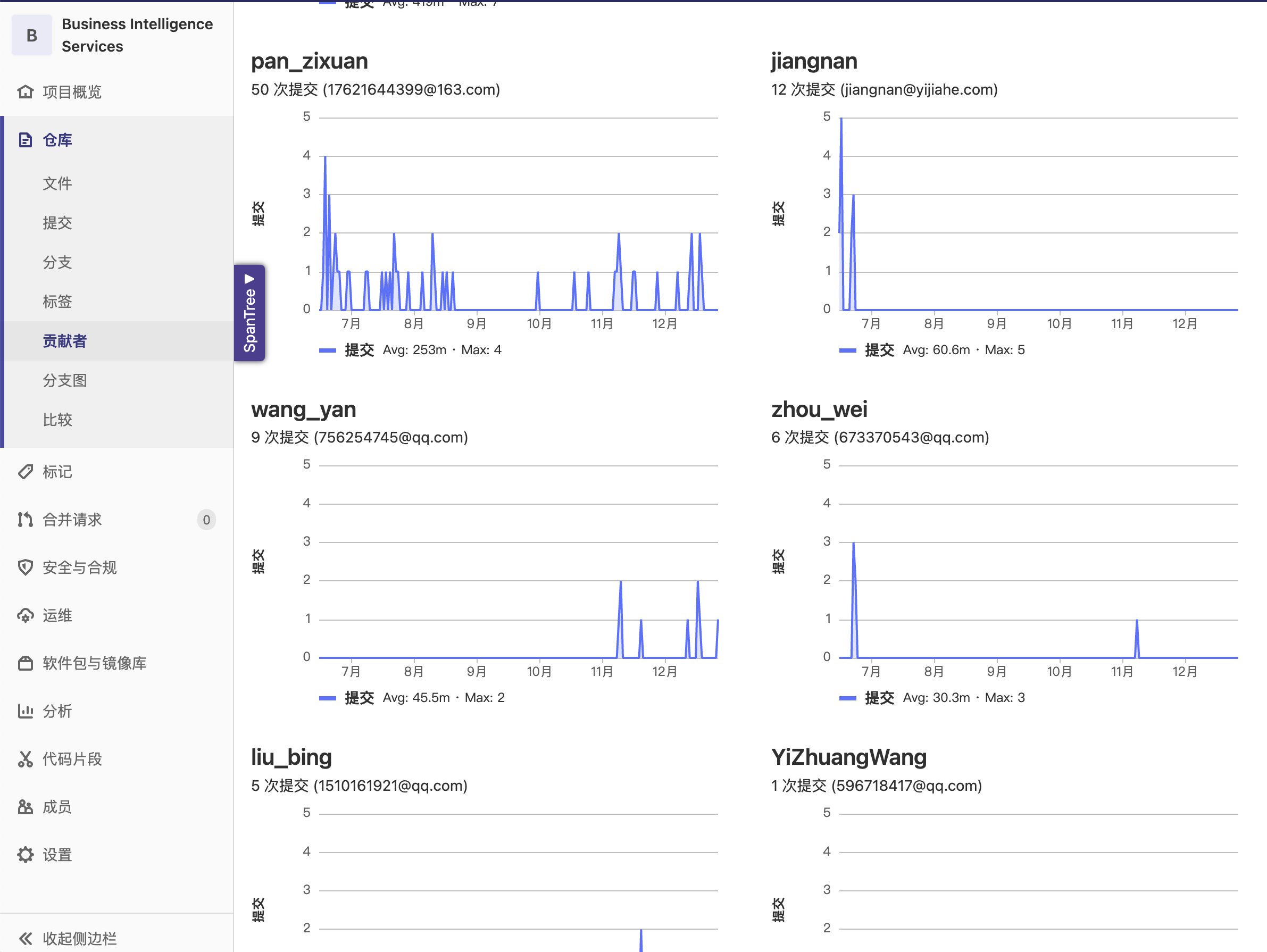The width and height of the screenshot is (1267, 952).
Task: Click the members people icon
Action: coord(25,806)
